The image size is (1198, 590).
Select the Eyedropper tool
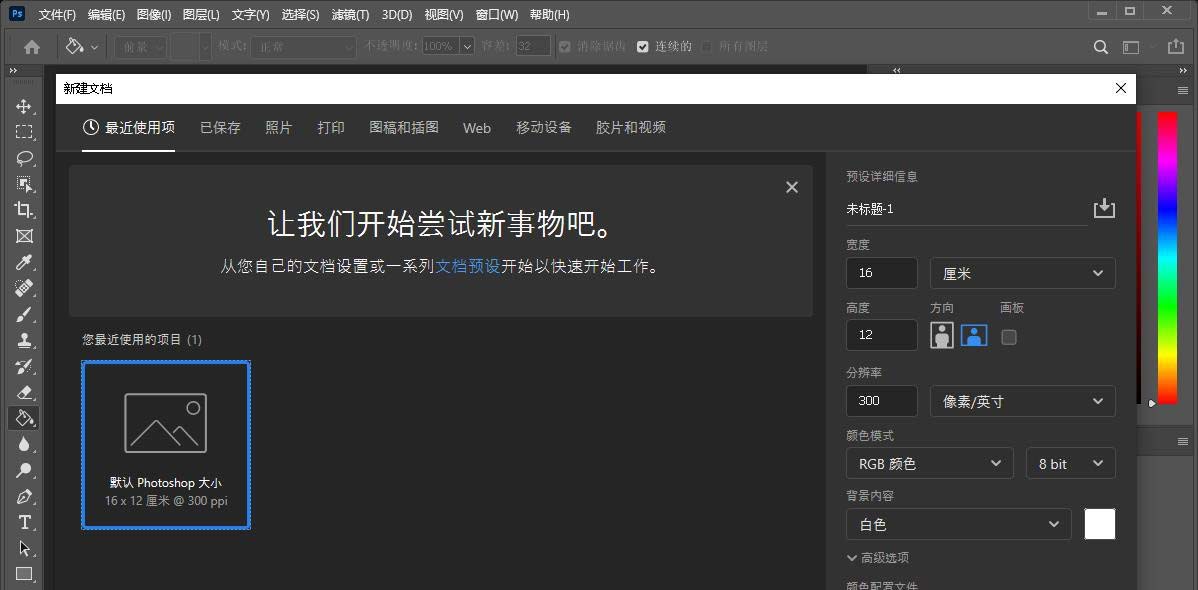tap(24, 262)
